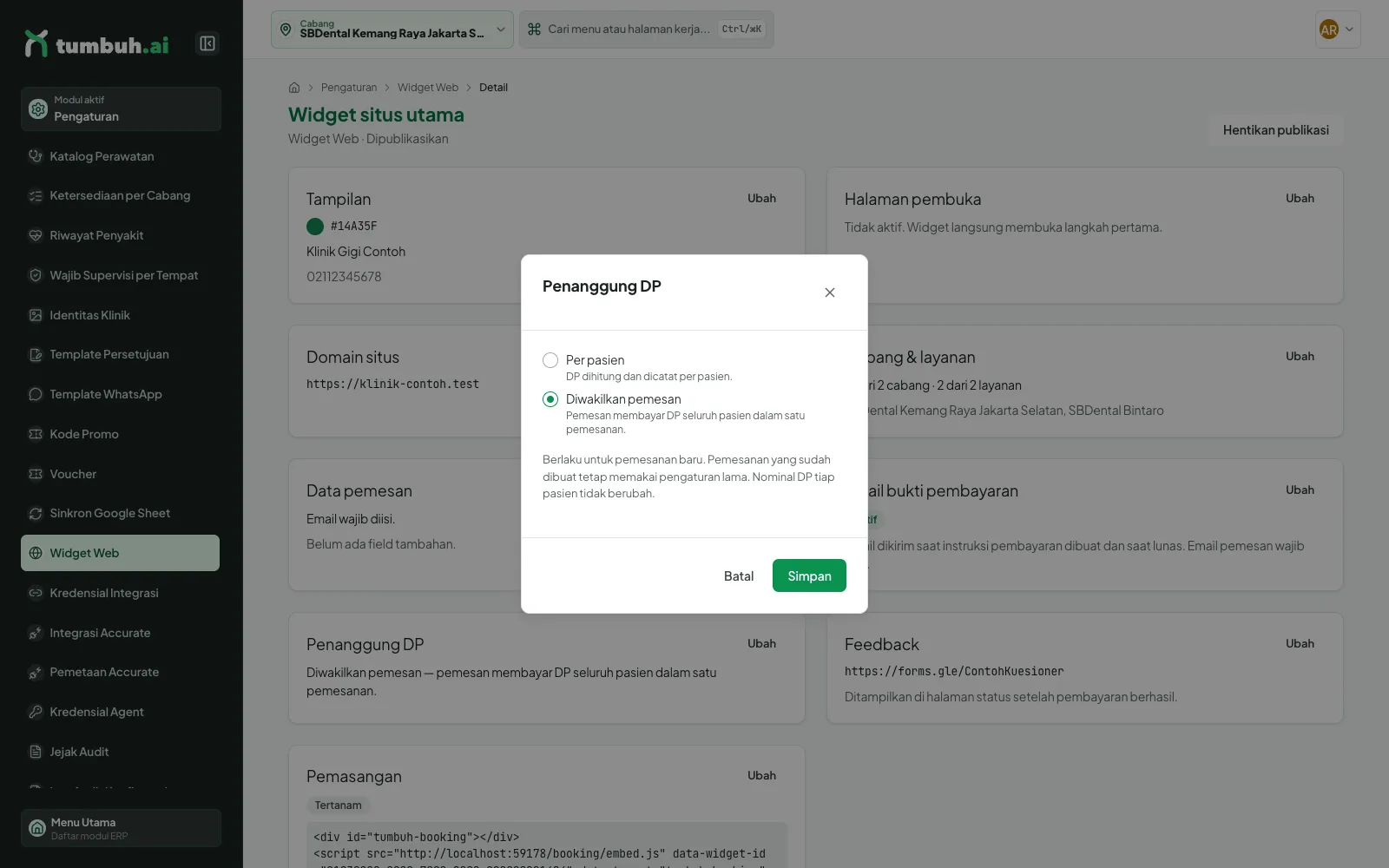
Task: Close the Penanggung DP dialog
Action: (x=830, y=293)
